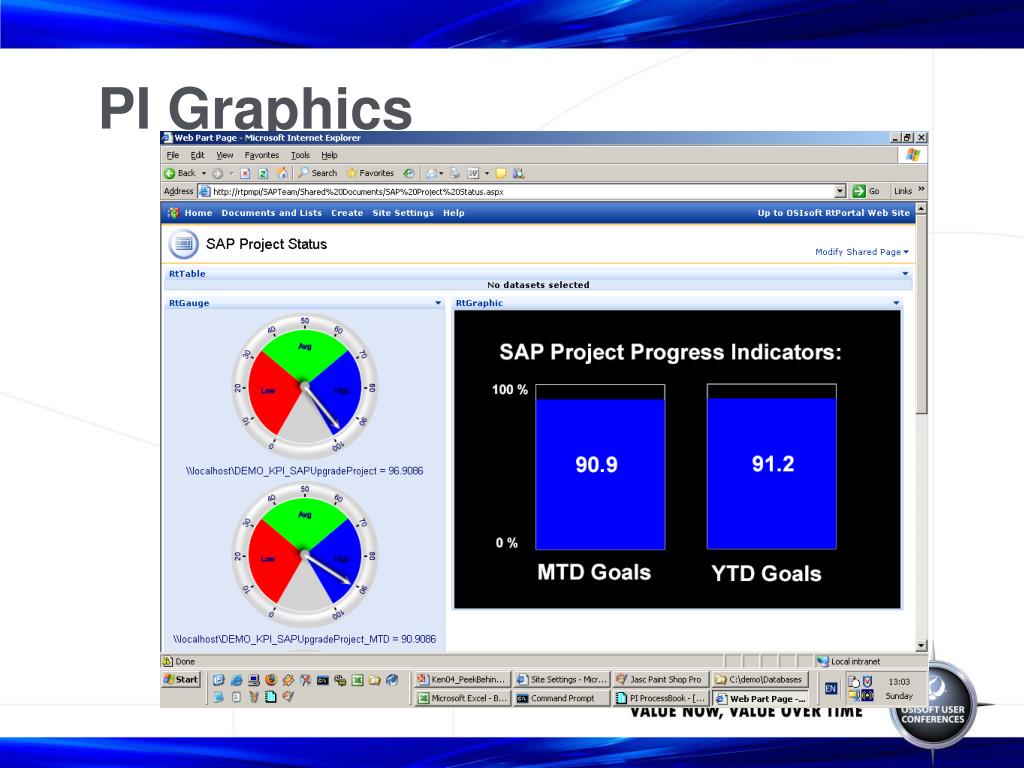Click the DEMO_KPI_SAPUpgradeProject_MTD = 90.9086 label
This screenshot has width=1024, height=768.
304,639
